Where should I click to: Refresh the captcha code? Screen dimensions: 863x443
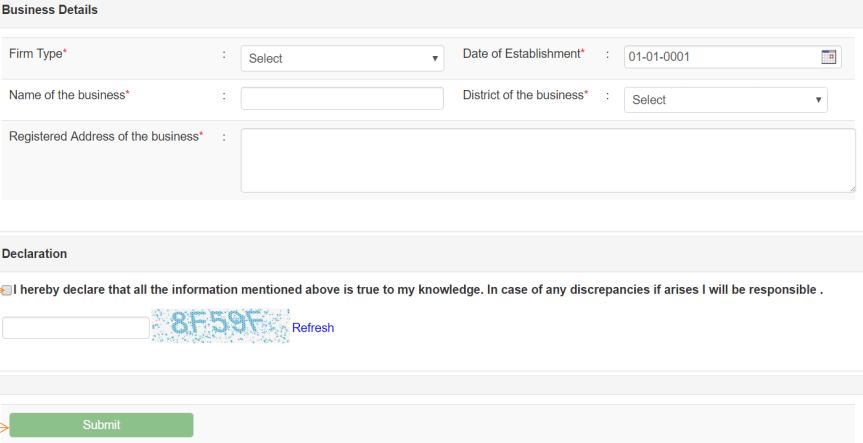coord(313,328)
